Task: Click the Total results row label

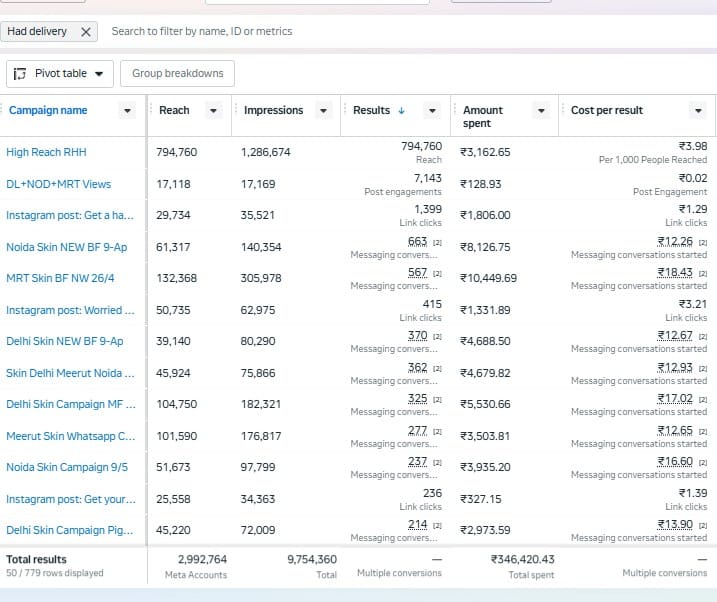Action: [x=36, y=559]
